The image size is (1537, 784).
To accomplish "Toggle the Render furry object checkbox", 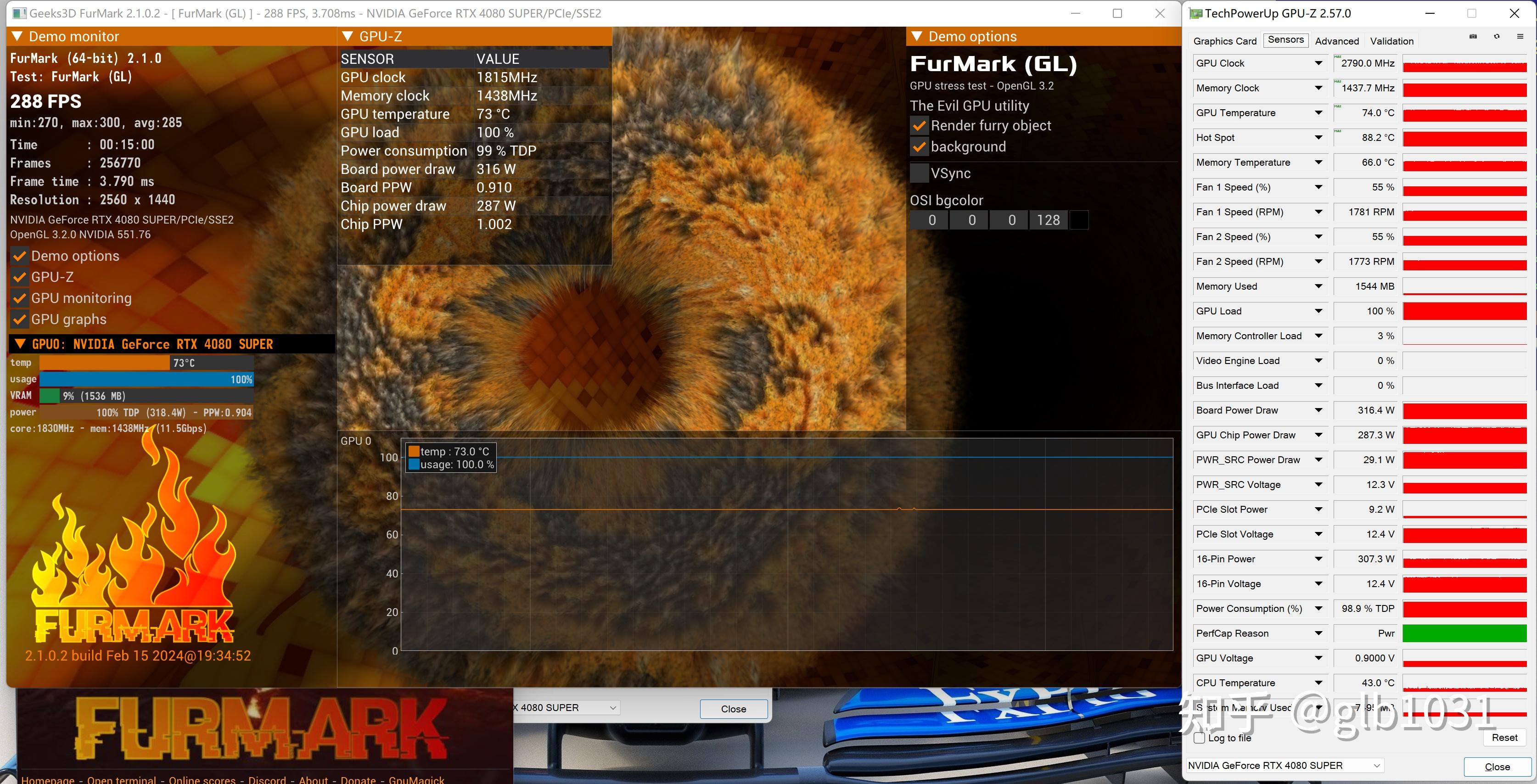I will coord(919,125).
